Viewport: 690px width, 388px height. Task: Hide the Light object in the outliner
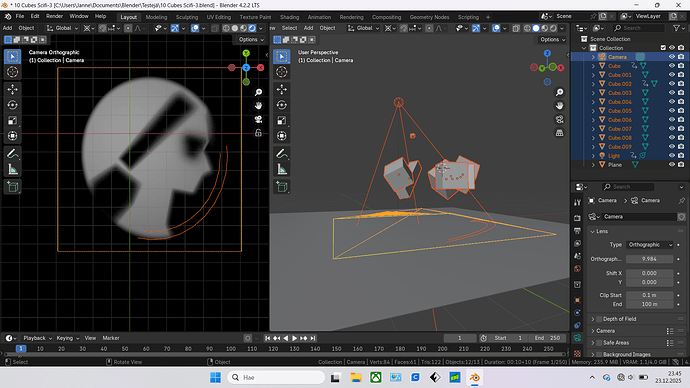672,155
